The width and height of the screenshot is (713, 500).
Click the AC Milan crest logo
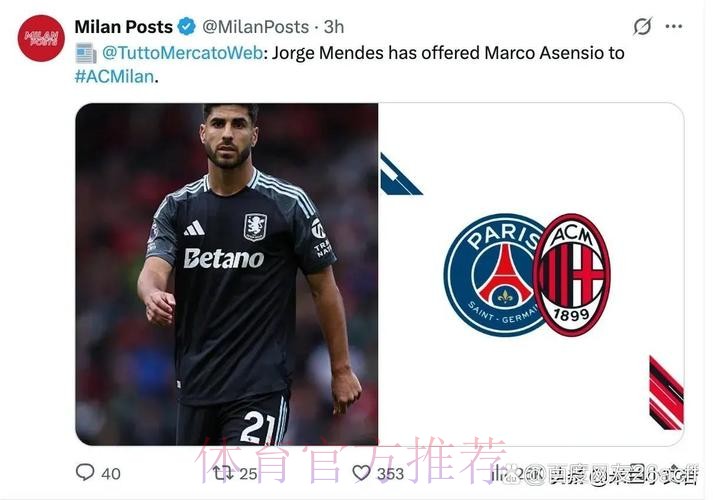571,275
